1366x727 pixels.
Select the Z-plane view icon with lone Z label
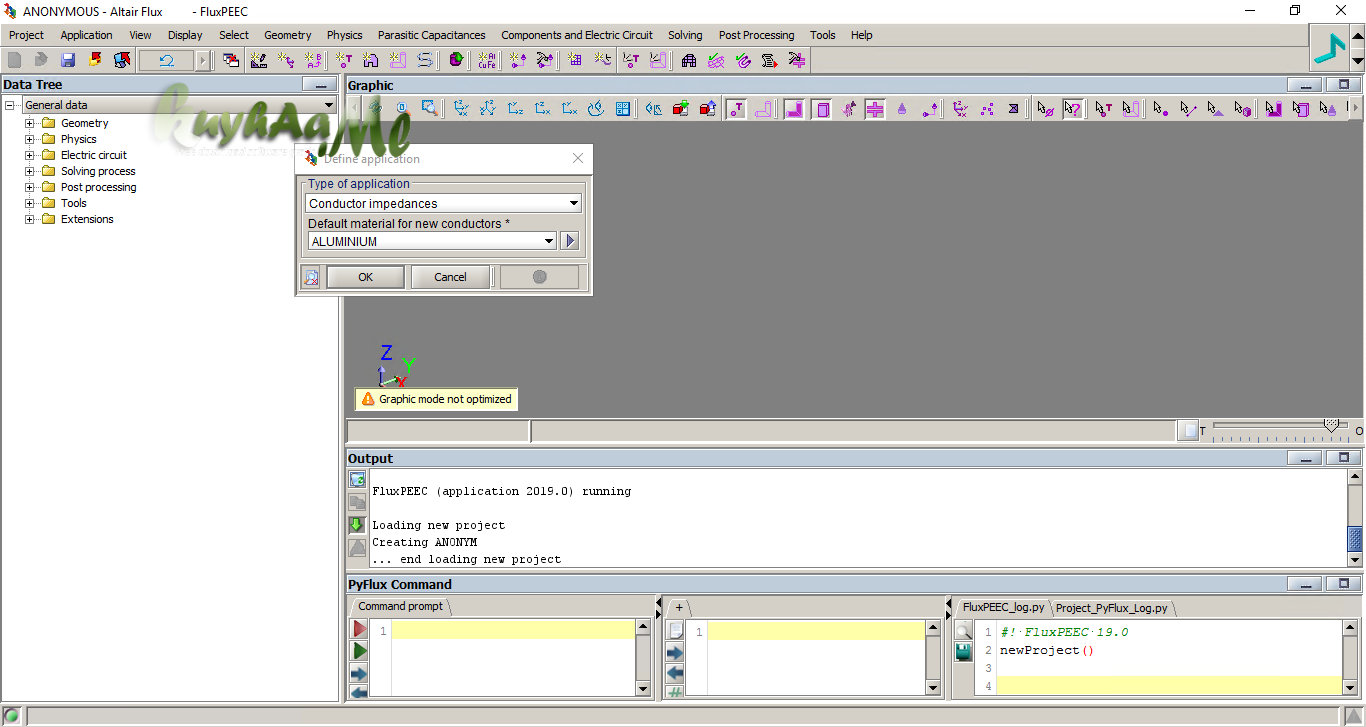click(515, 108)
